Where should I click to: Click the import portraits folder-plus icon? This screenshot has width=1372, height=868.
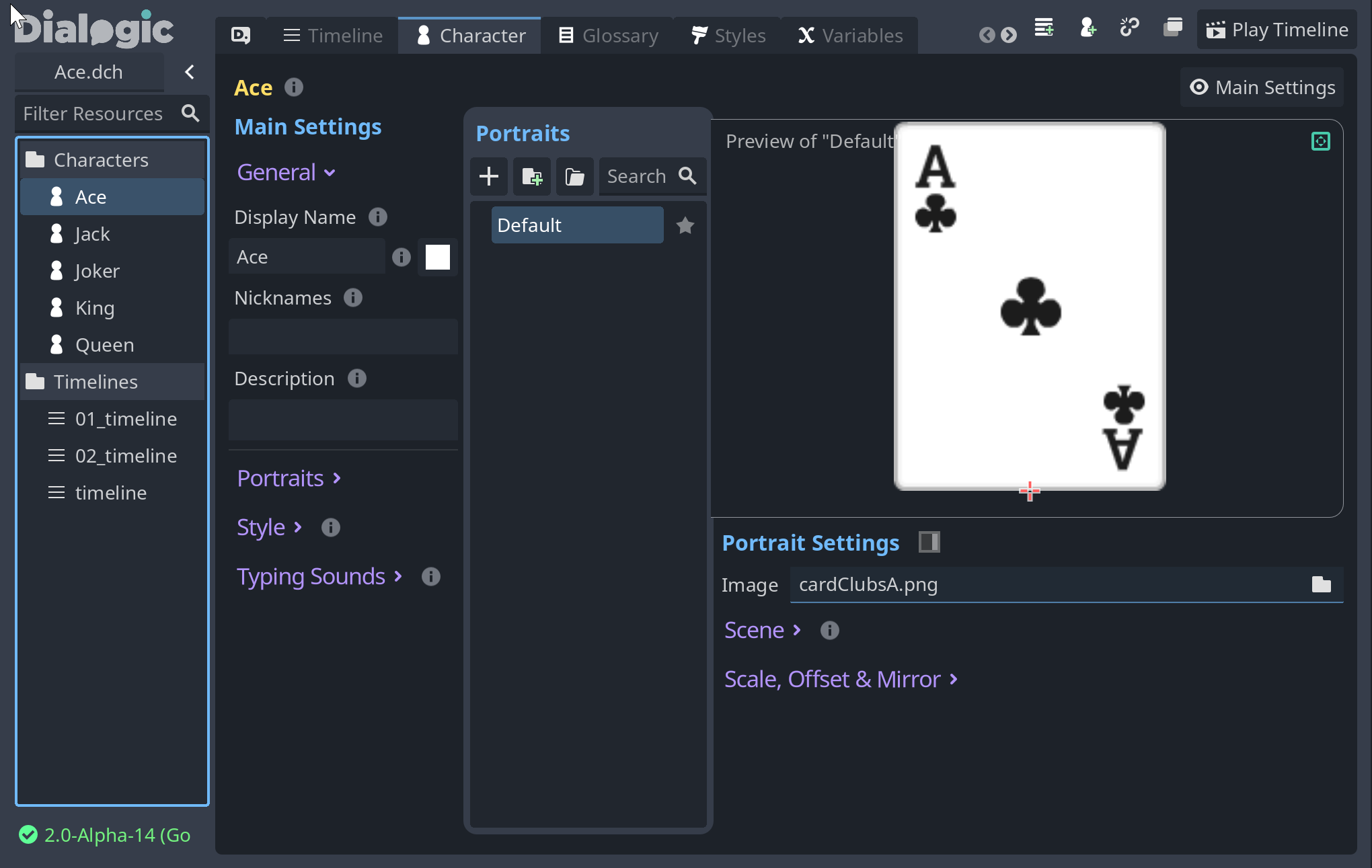tap(532, 177)
